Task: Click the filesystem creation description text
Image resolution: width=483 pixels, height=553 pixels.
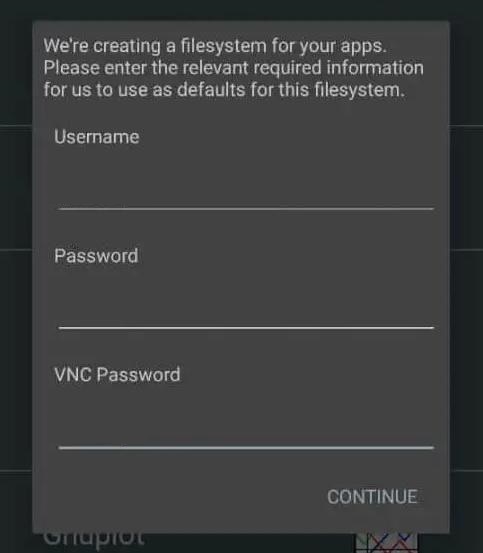Action: (x=233, y=68)
